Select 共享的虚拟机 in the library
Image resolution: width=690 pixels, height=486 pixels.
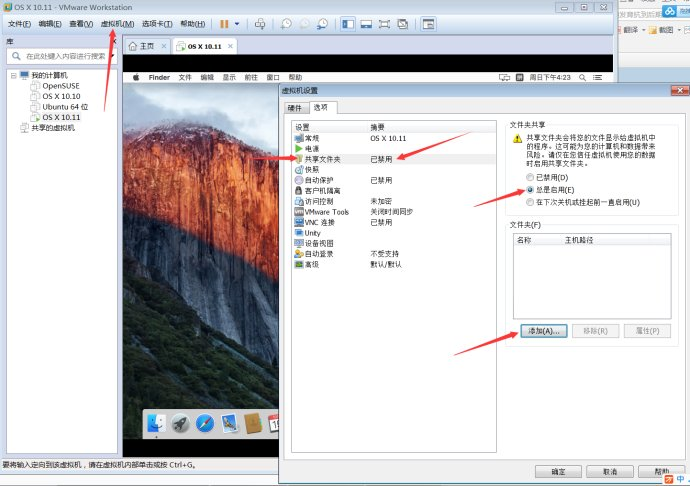[x=53, y=128]
